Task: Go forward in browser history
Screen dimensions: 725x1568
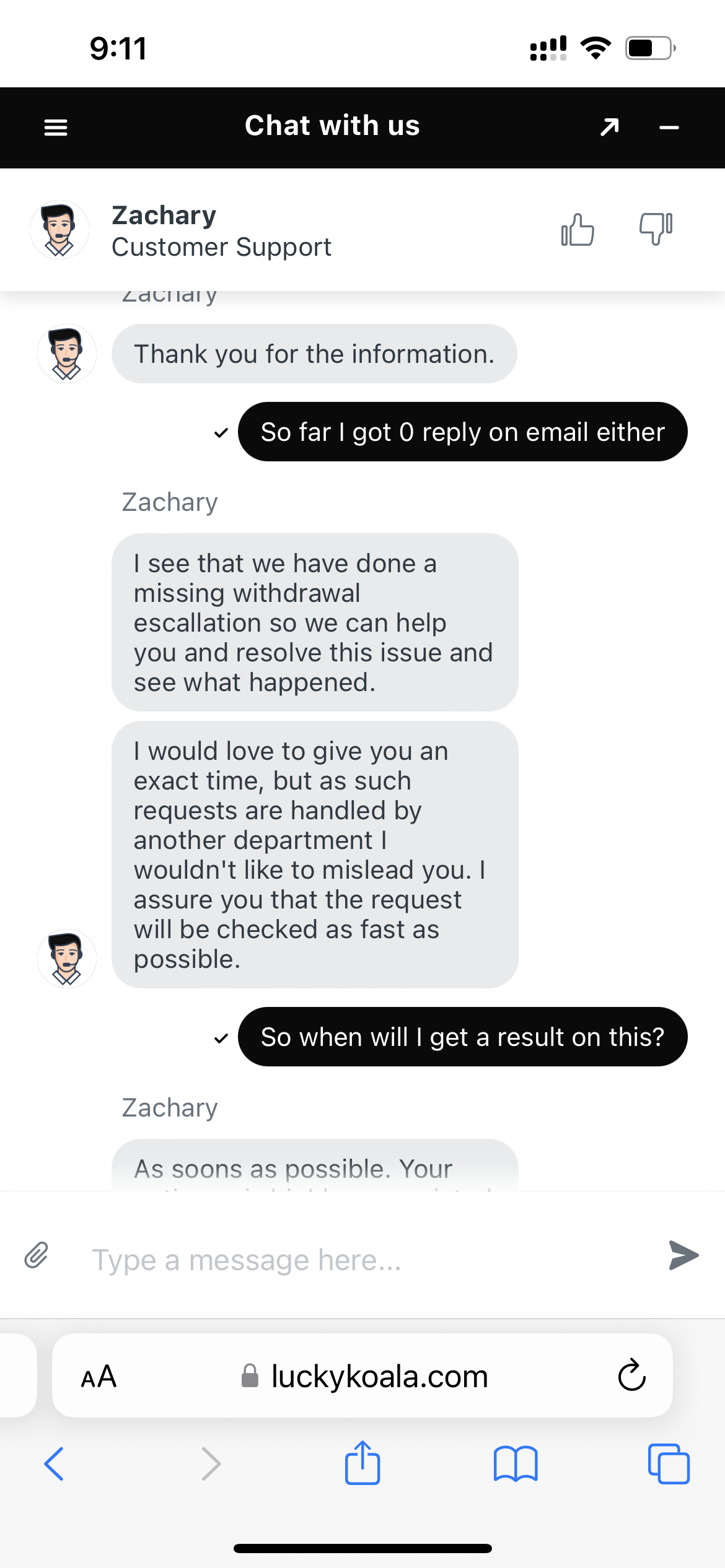Action: (x=211, y=1464)
